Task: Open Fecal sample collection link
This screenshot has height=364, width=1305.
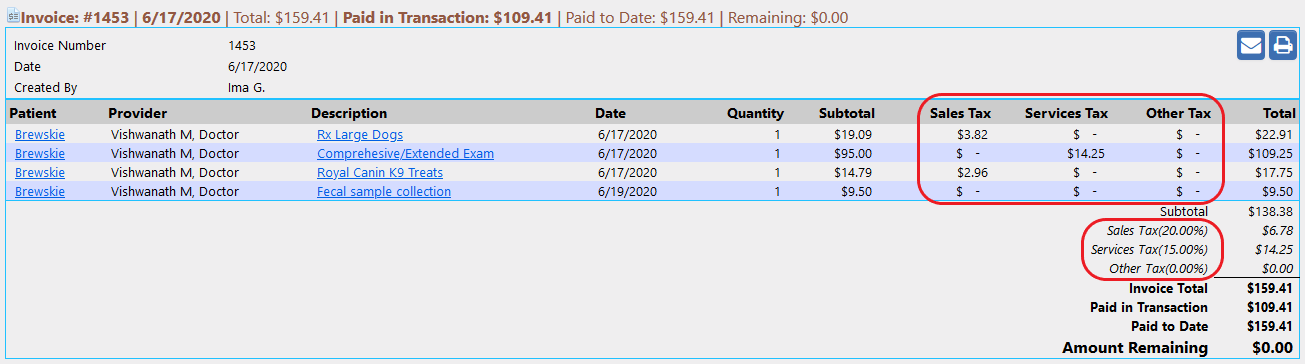Action: [x=384, y=191]
